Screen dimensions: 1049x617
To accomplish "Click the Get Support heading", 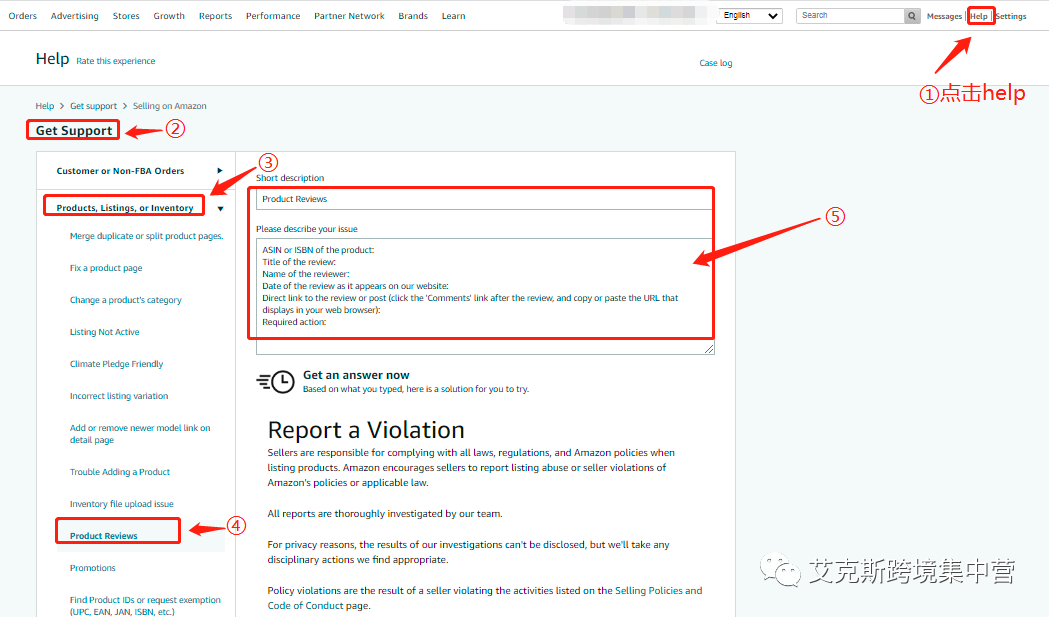I will pyautogui.click(x=74, y=130).
